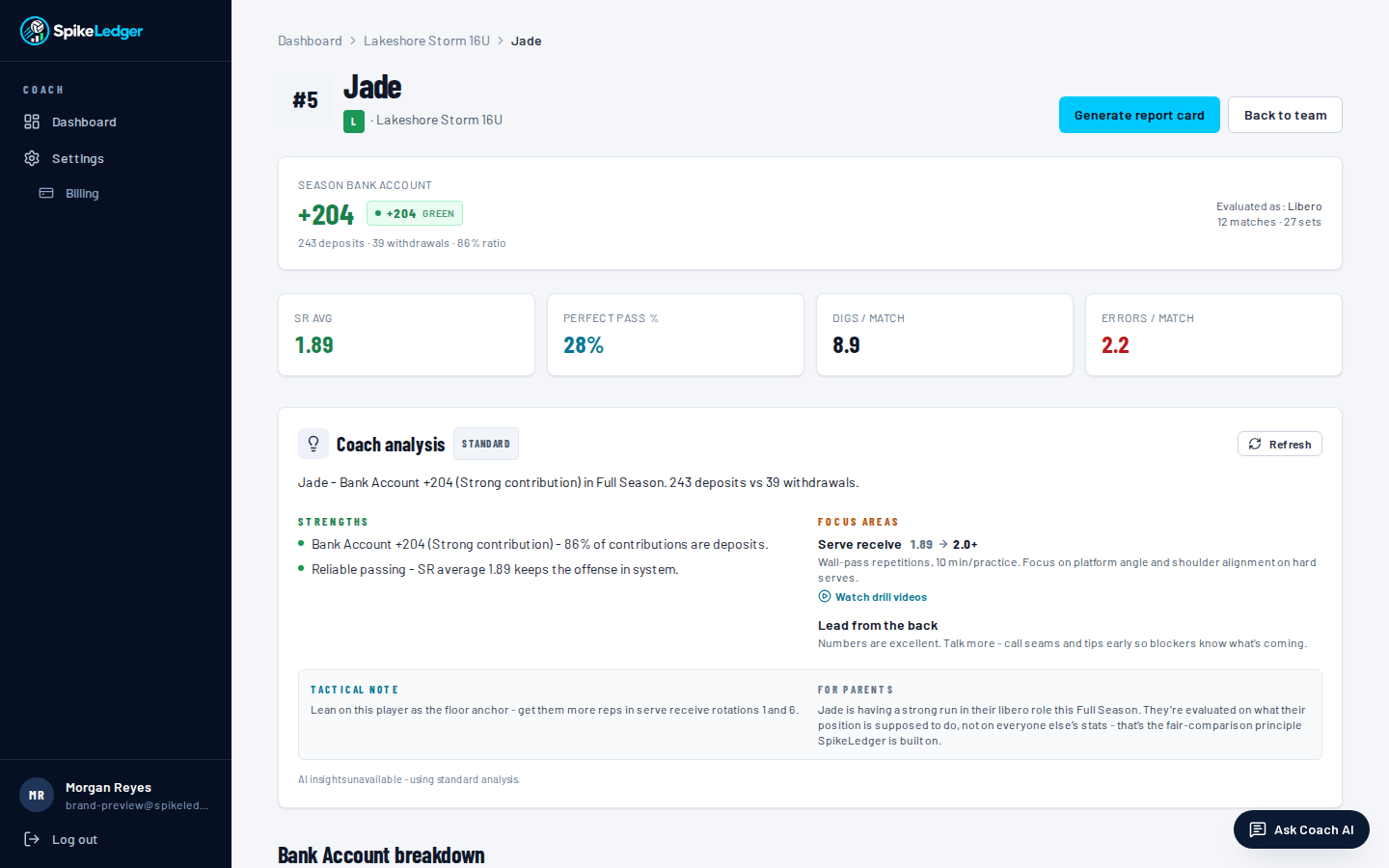Go to Dashboard breadcrumb link
This screenshot has width=1389, height=868.
310,41
